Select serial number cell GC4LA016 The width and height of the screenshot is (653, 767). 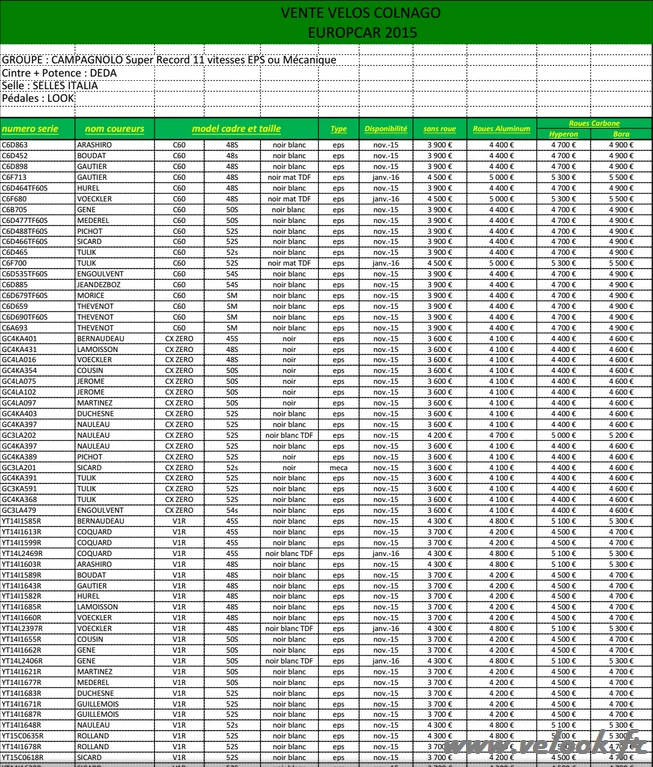pos(19,360)
